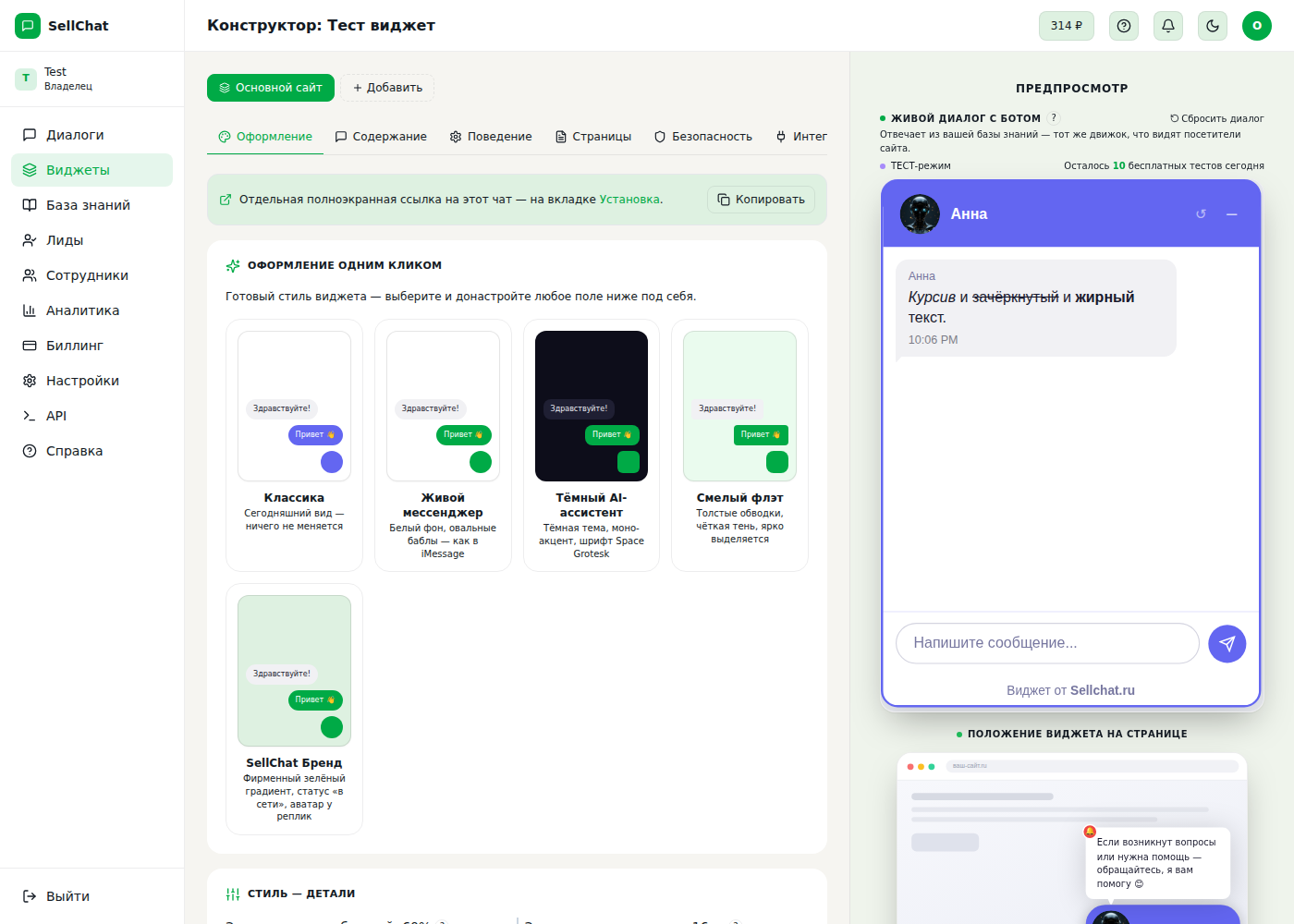This screenshot has width=1294, height=924.
Task: Open the Test workspace switcher
Action: 92,79
